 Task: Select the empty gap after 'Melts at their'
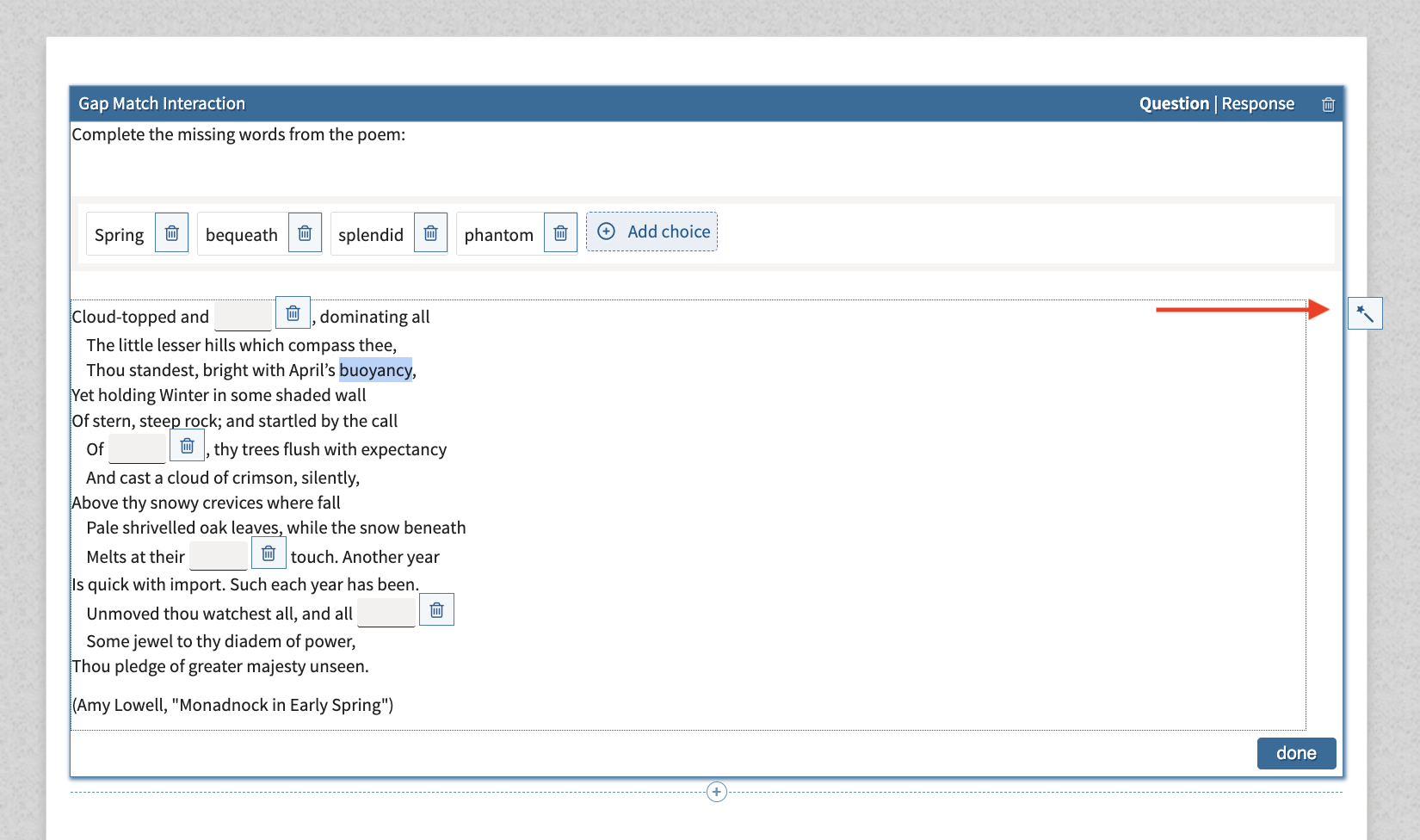219,556
